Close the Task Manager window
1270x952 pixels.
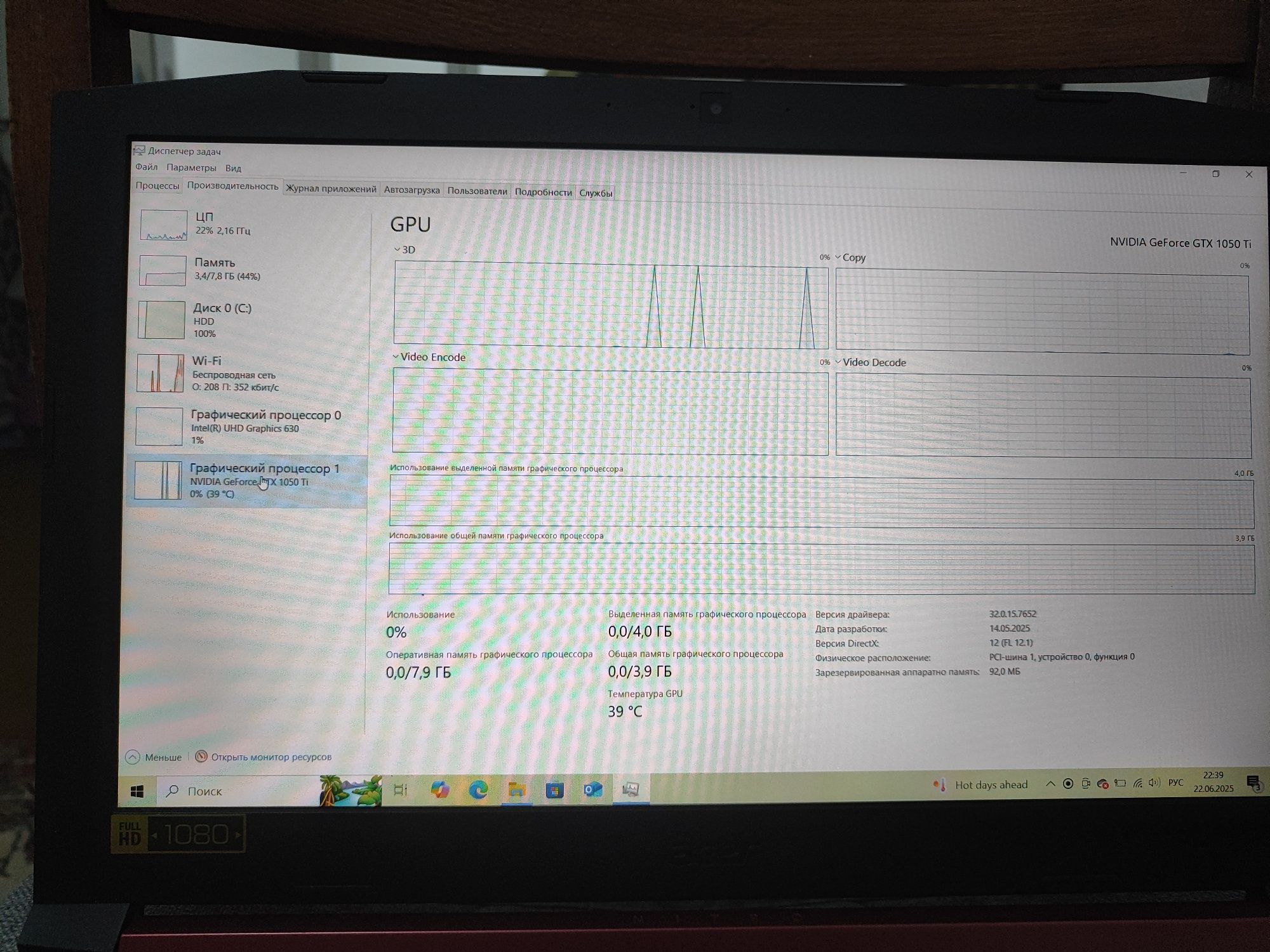(x=1249, y=174)
